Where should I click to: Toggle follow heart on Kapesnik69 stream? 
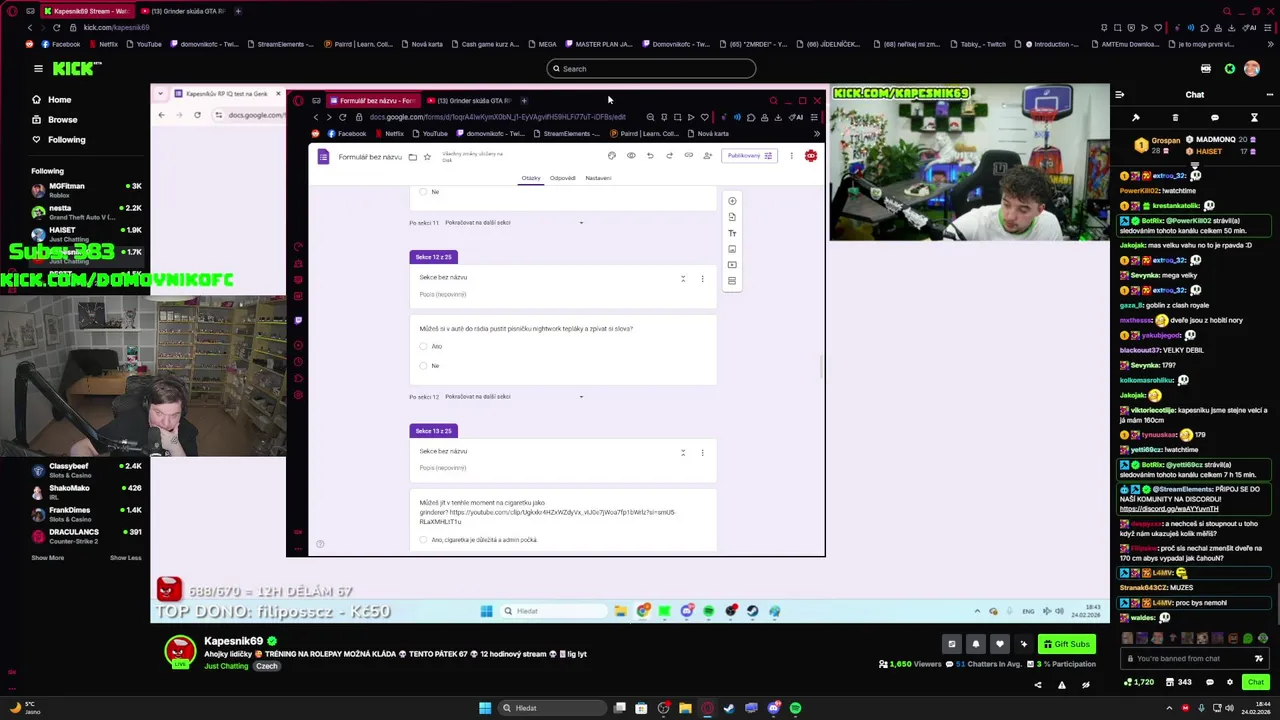coord(999,644)
